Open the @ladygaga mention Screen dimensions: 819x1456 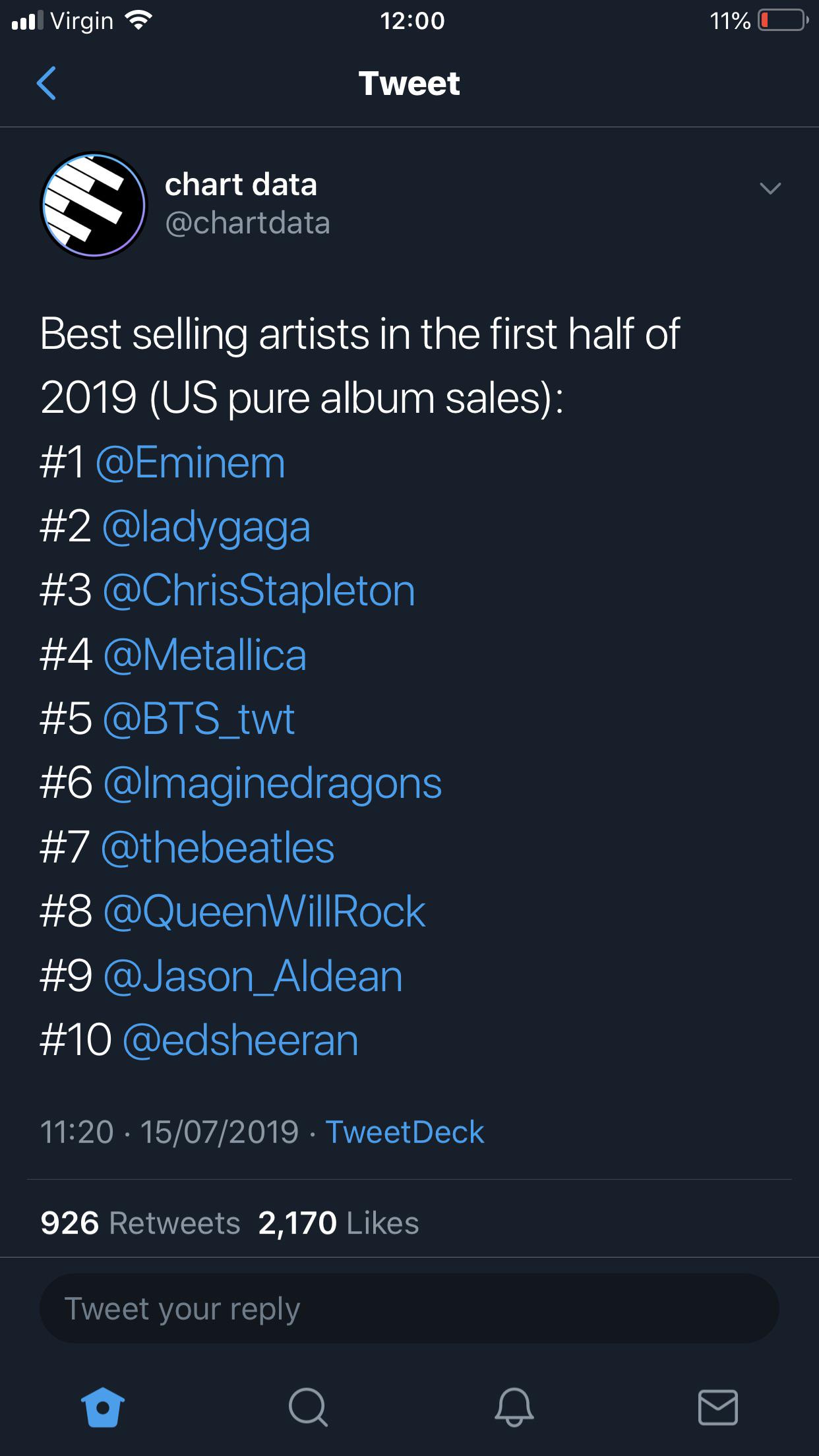207,528
